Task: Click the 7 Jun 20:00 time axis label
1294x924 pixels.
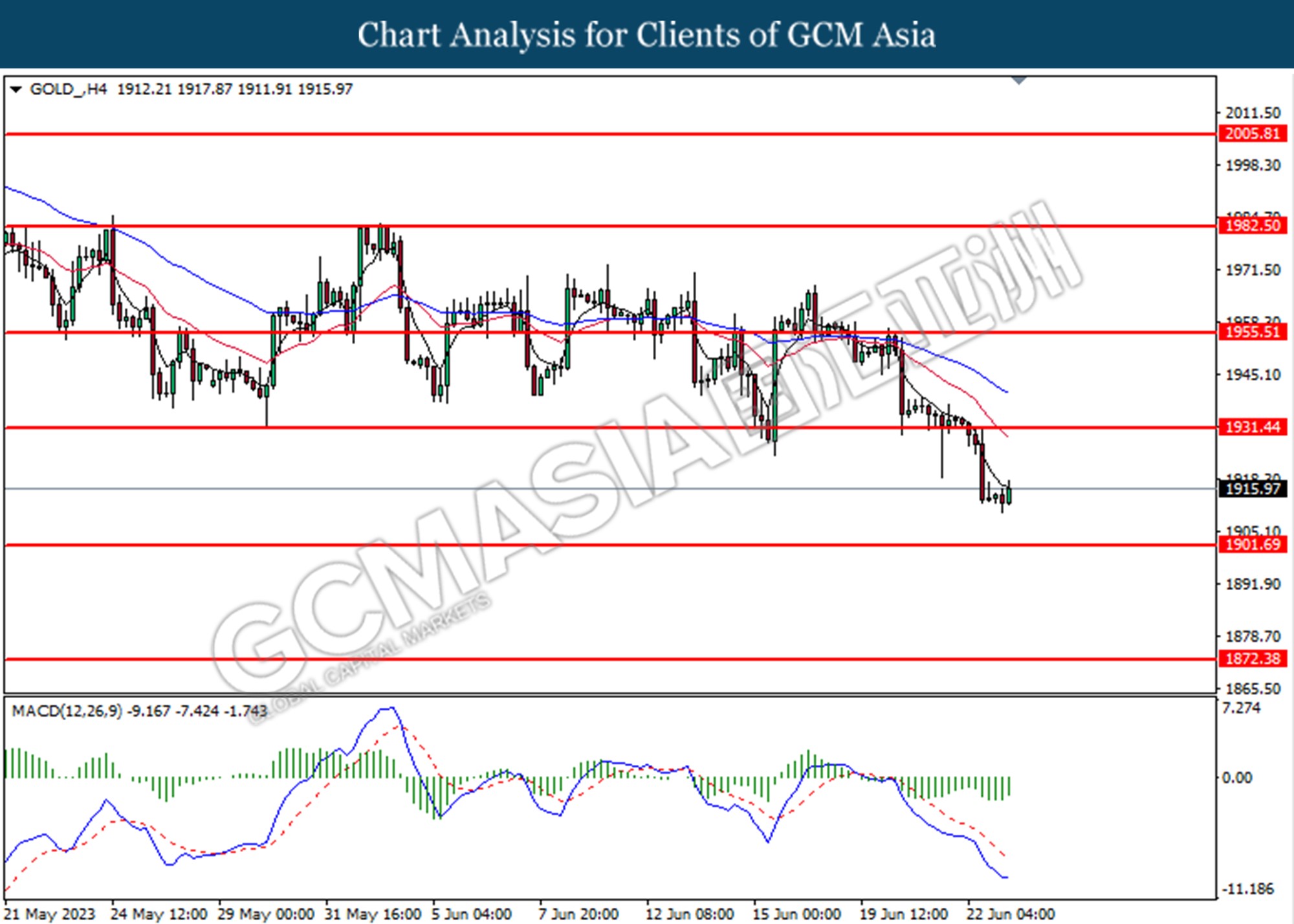Action: (578, 914)
